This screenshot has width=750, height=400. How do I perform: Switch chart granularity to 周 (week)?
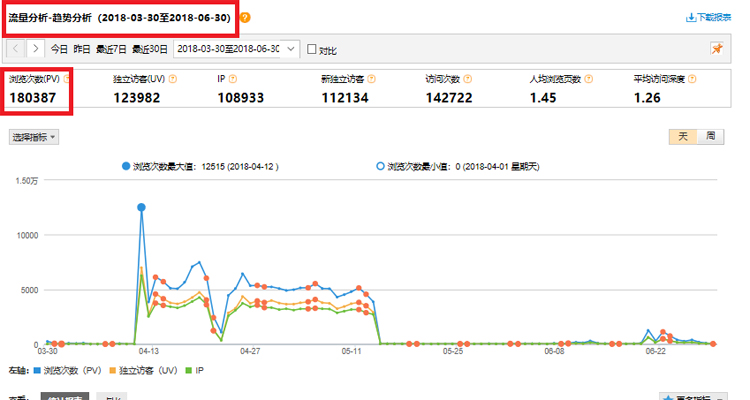click(709, 136)
